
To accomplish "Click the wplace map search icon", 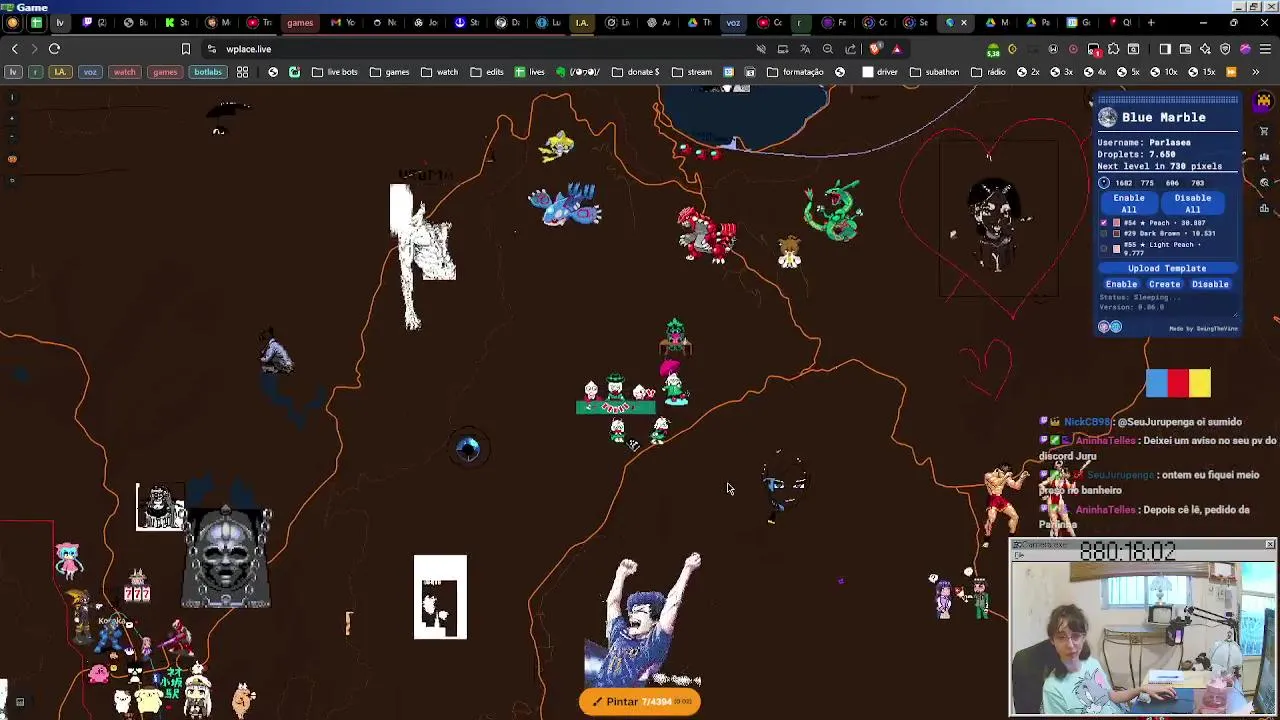I will point(1264,183).
